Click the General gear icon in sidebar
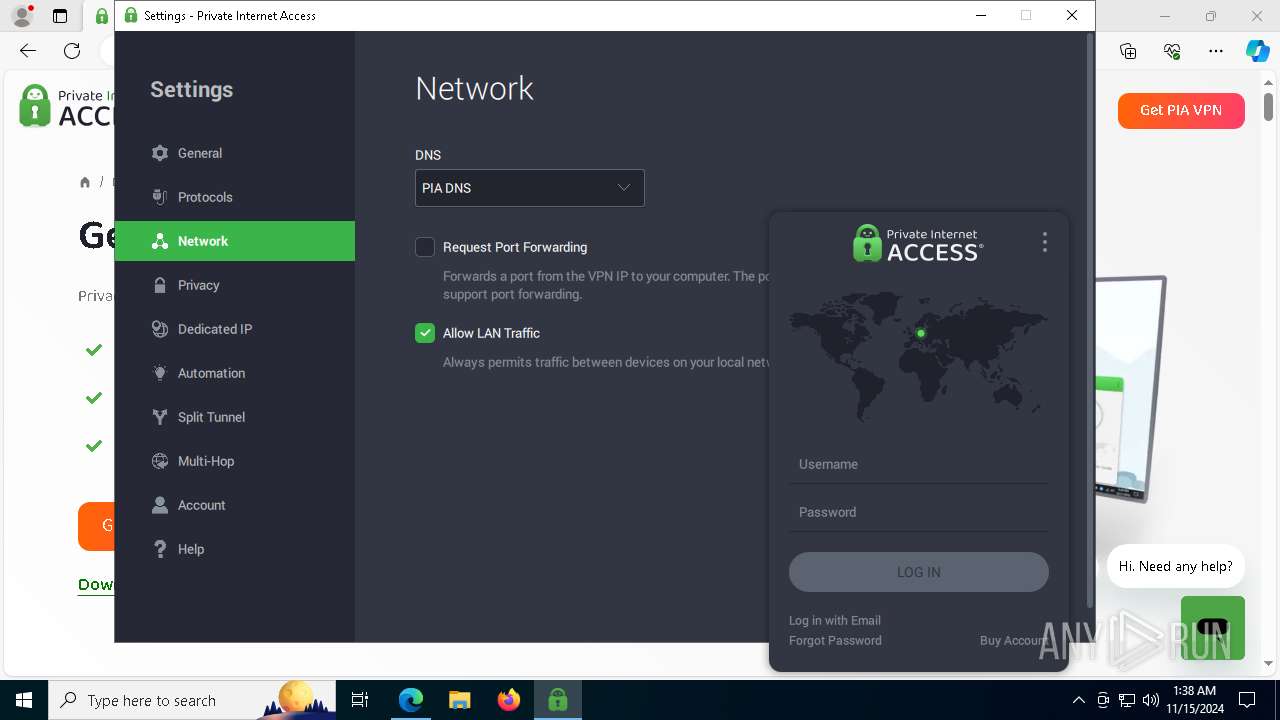This screenshot has height=720, width=1280. [159, 153]
